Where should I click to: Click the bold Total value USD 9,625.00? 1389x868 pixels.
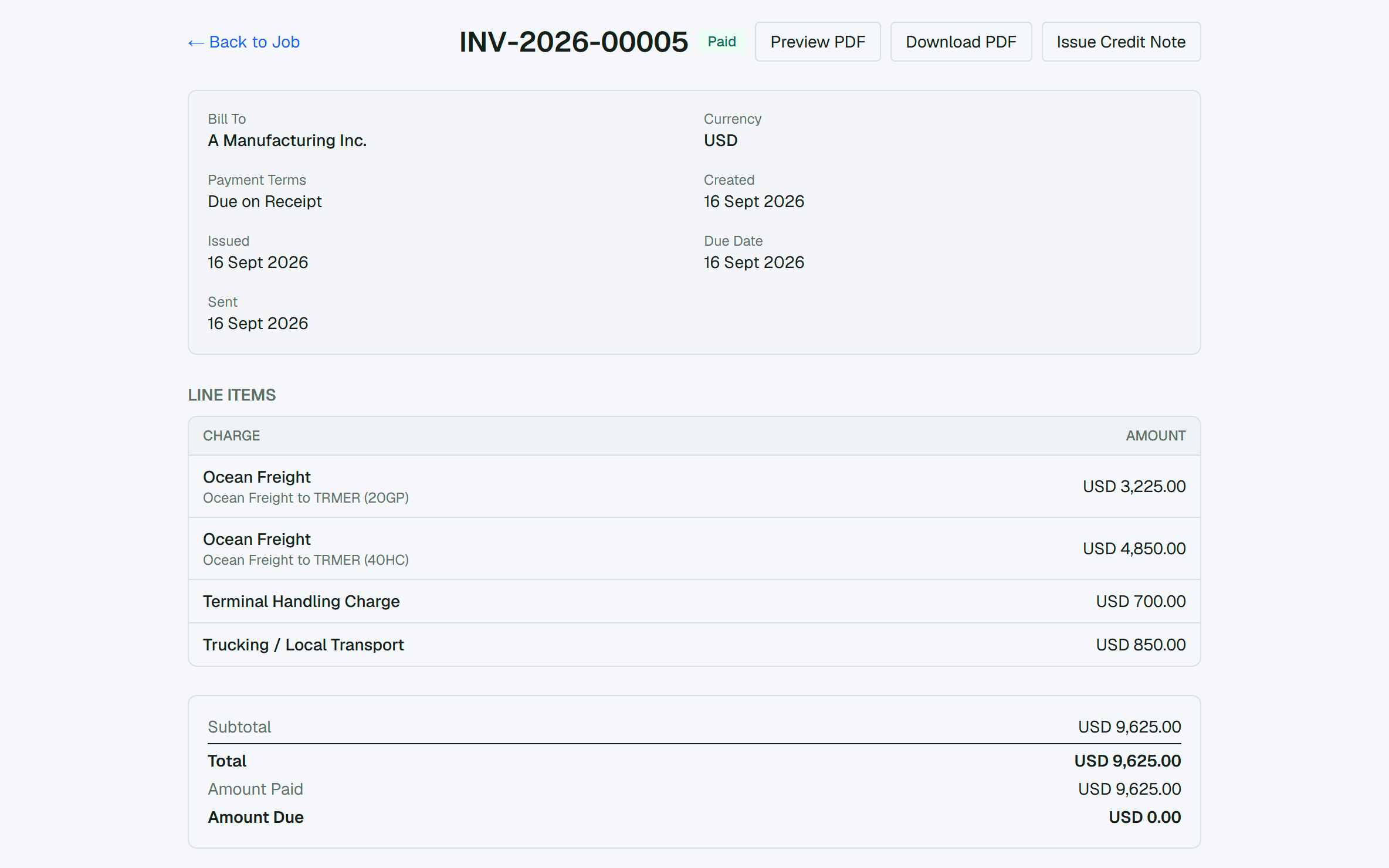(x=1127, y=761)
